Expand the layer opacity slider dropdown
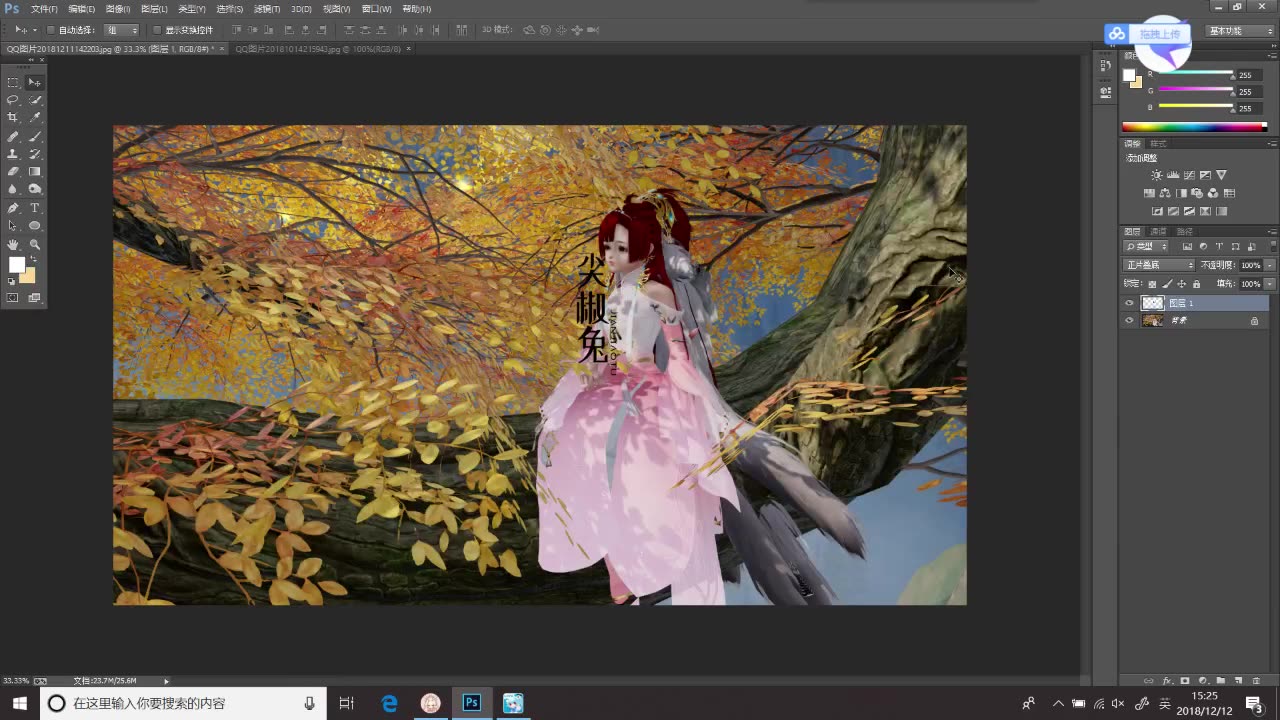Image resolution: width=1280 pixels, height=720 pixels. click(1270, 265)
